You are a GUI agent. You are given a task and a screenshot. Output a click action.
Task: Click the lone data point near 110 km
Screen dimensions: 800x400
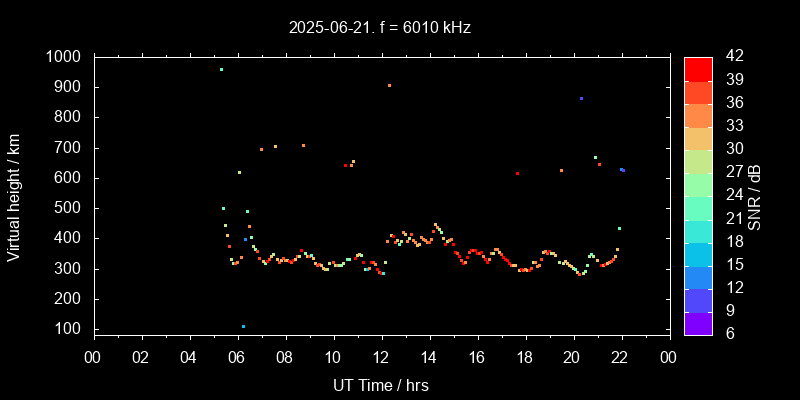(x=243, y=326)
